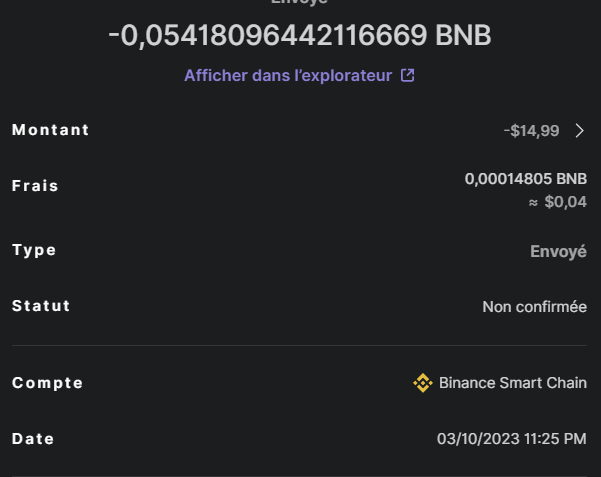Click "Afficher dans l'explorateur" link
Image resolution: width=601 pixels, height=477 pixels.
coord(288,75)
